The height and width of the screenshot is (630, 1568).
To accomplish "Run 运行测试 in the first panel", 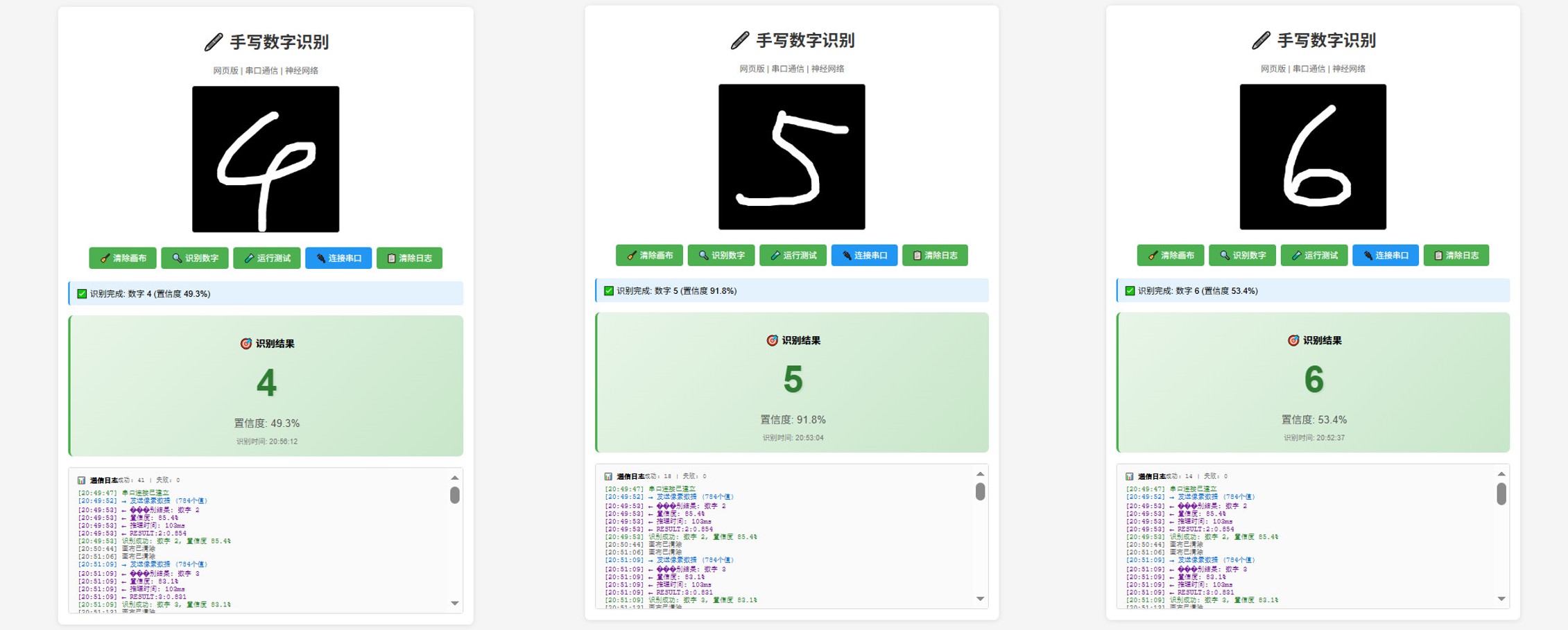I will (x=267, y=258).
